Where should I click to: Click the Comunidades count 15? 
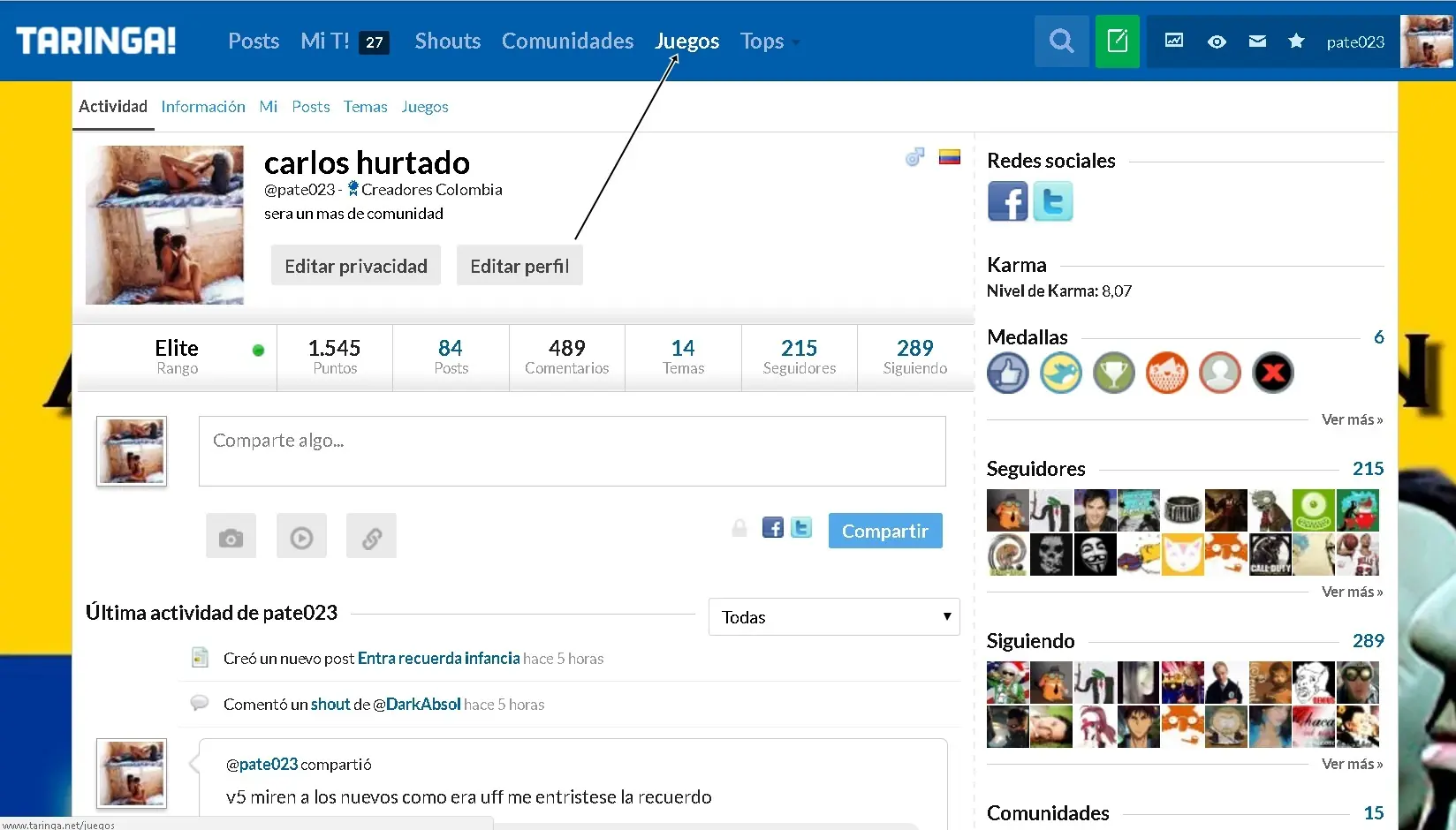[x=1374, y=812]
